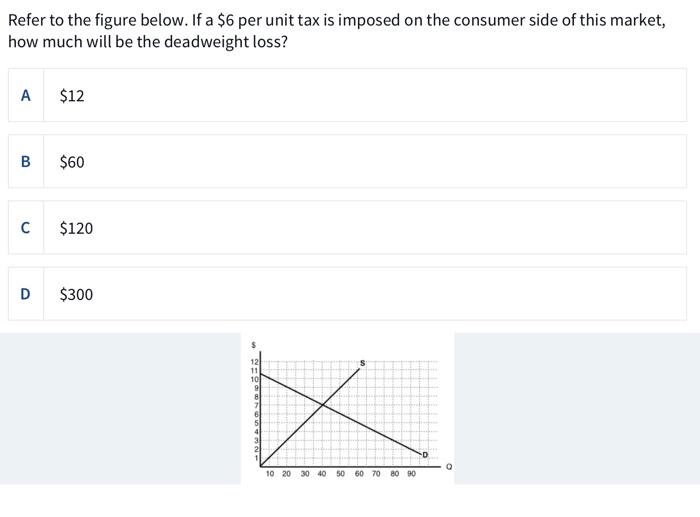Choose the $12 answer text
Image resolution: width=700 pixels, height=517 pixels.
[x=72, y=96]
